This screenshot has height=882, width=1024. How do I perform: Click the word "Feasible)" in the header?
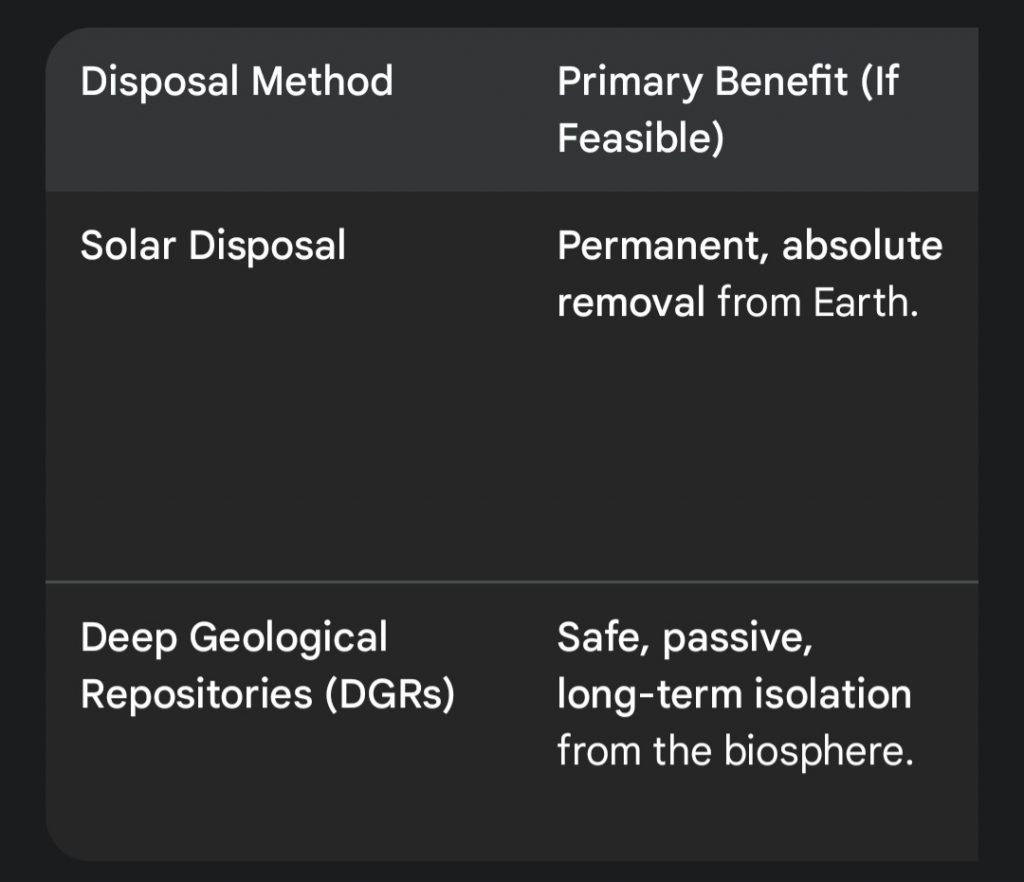640,138
